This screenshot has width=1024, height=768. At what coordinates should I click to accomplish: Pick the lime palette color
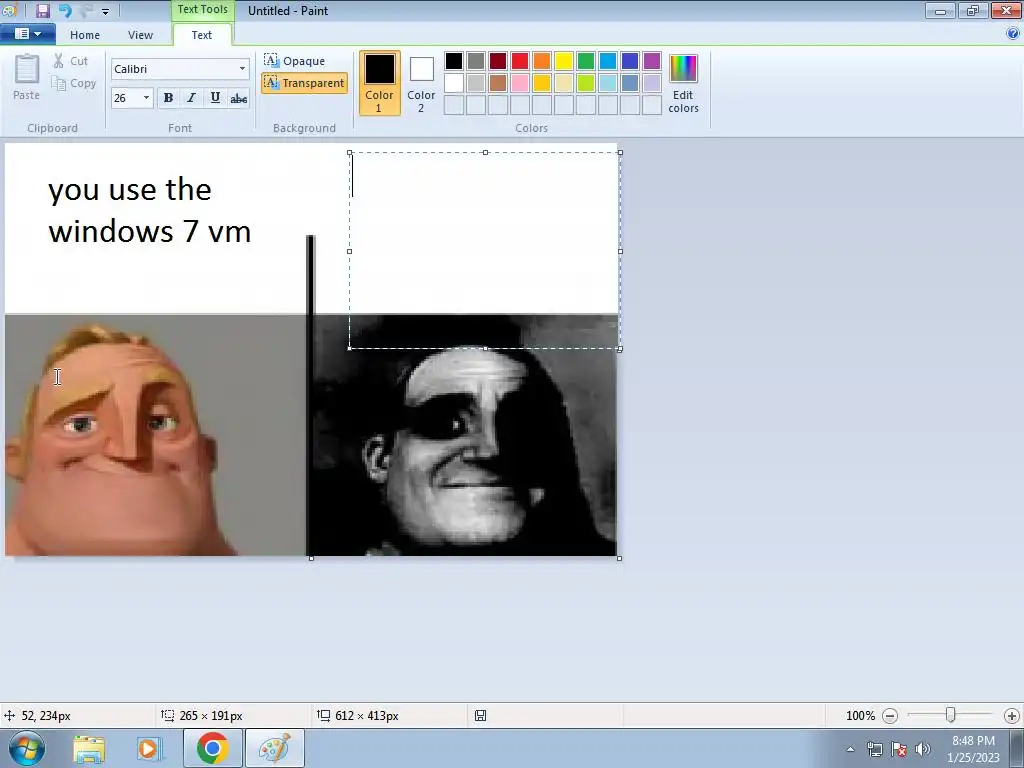586,83
